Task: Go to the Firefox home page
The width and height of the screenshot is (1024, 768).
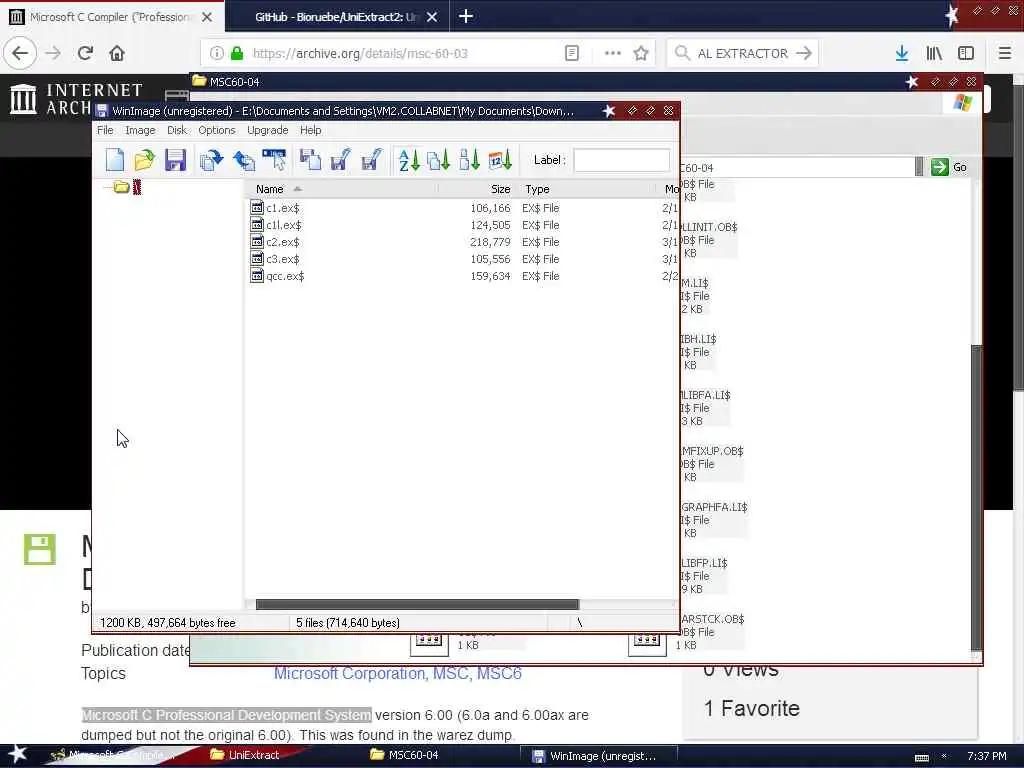Action: (117, 53)
